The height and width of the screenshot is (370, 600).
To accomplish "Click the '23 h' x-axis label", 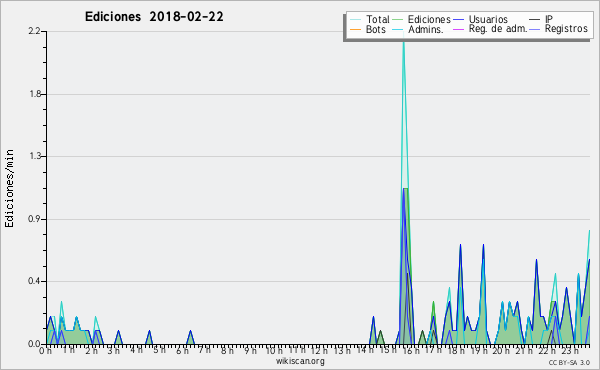I will (x=570, y=351).
